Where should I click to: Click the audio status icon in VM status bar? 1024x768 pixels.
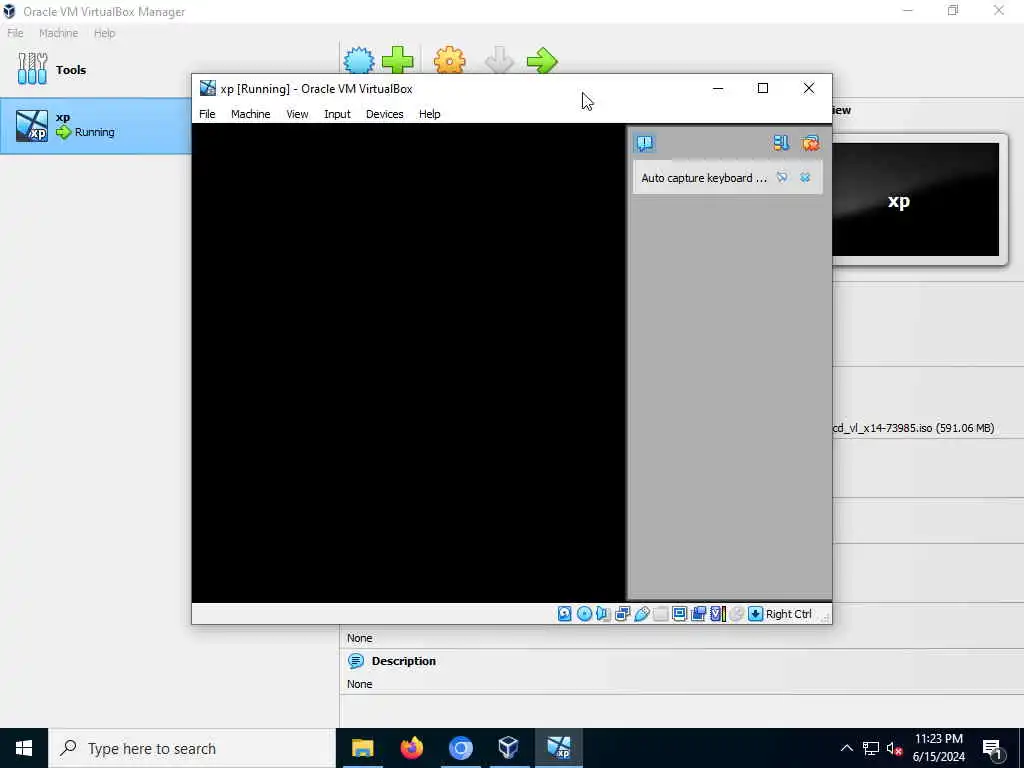tap(603, 614)
